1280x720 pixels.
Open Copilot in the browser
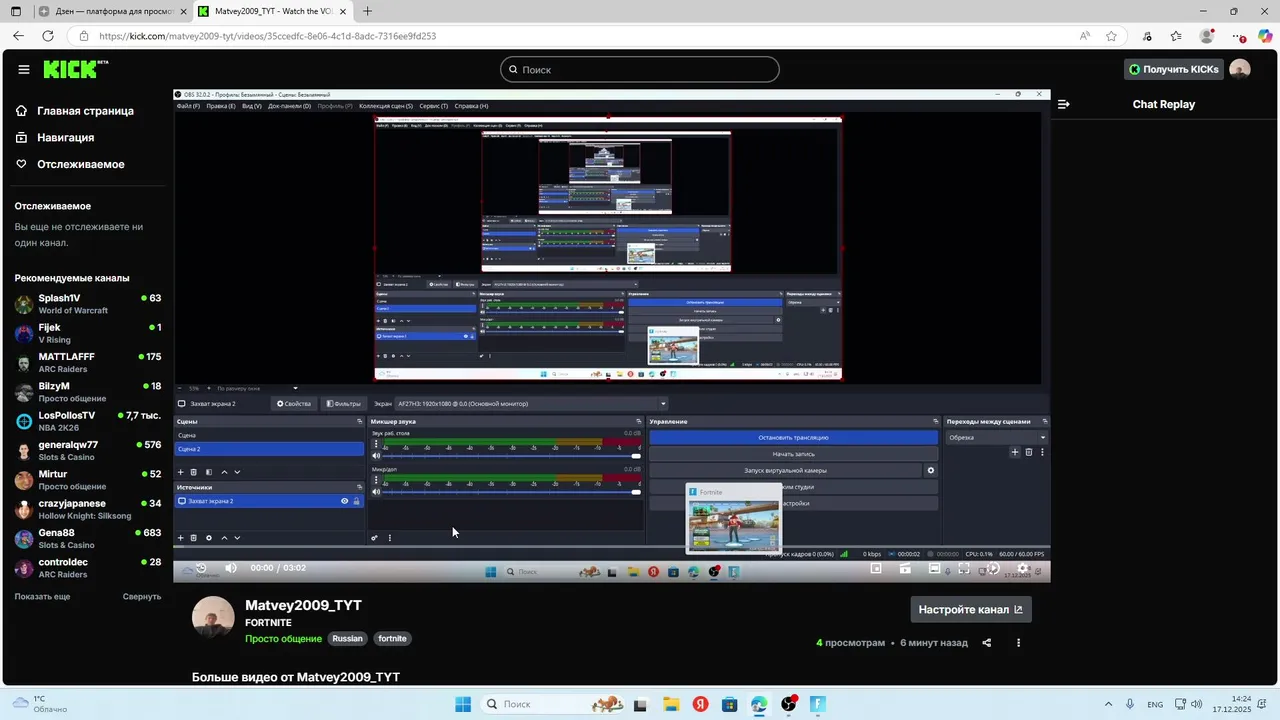[1264, 36]
